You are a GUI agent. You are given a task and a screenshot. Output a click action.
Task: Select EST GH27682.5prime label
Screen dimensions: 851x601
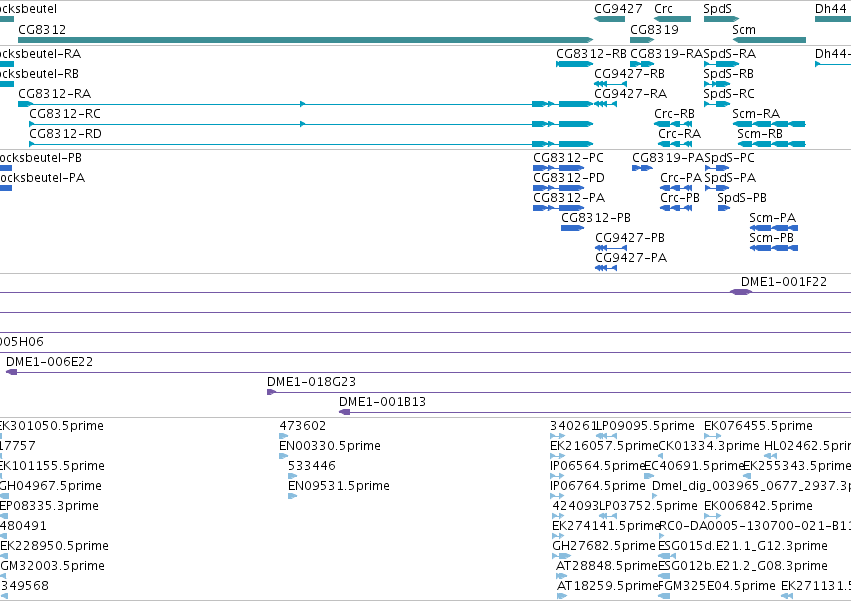pos(604,546)
